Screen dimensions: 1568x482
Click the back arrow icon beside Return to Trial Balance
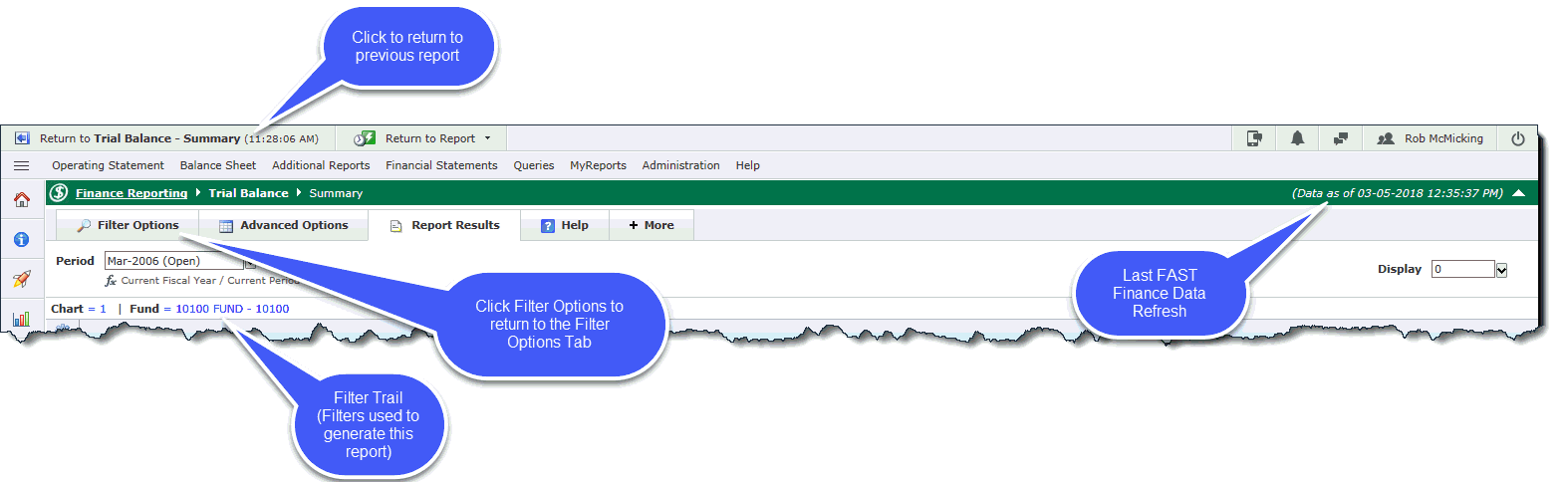point(22,138)
